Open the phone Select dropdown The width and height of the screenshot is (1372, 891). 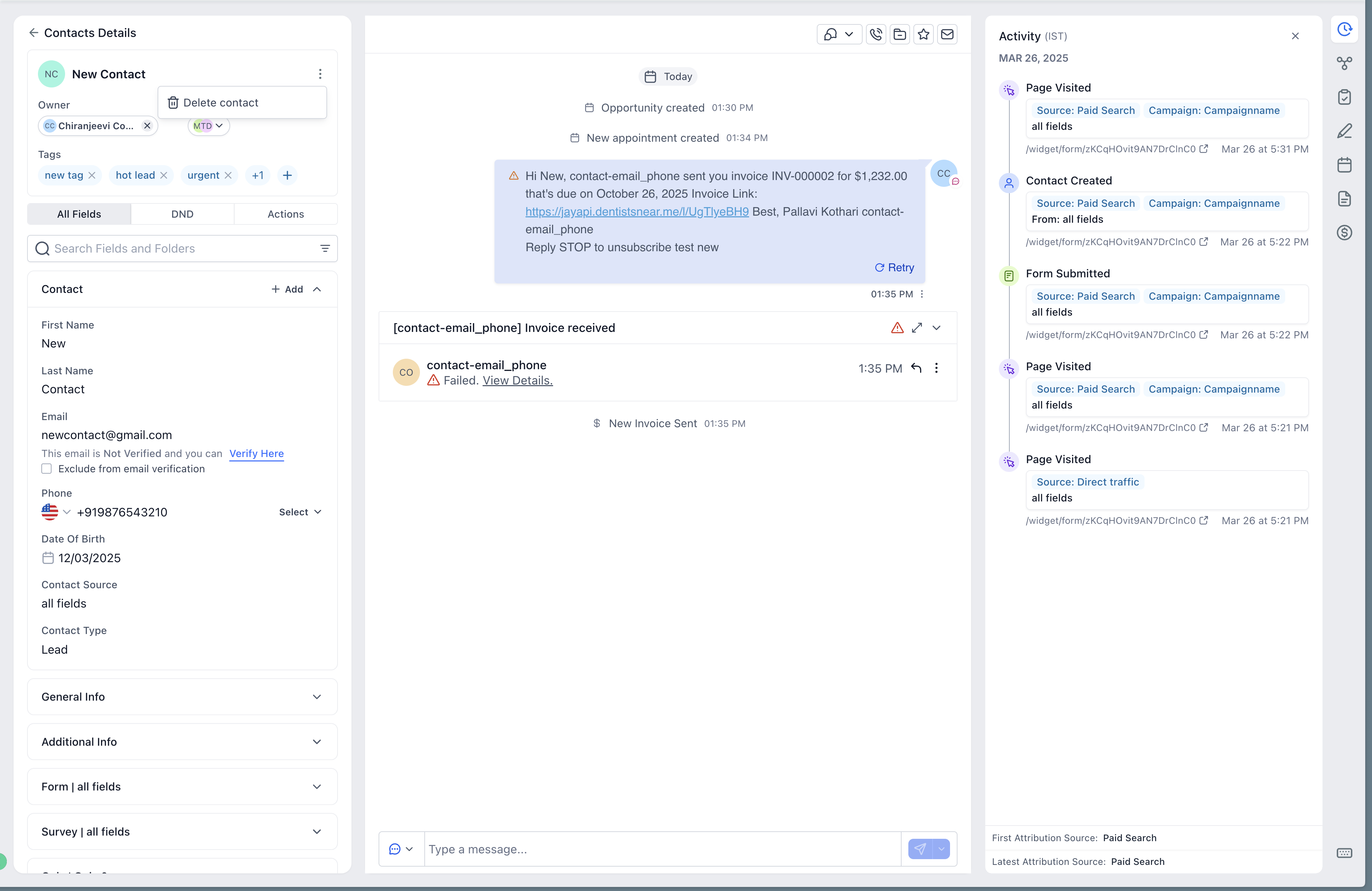pyautogui.click(x=300, y=512)
